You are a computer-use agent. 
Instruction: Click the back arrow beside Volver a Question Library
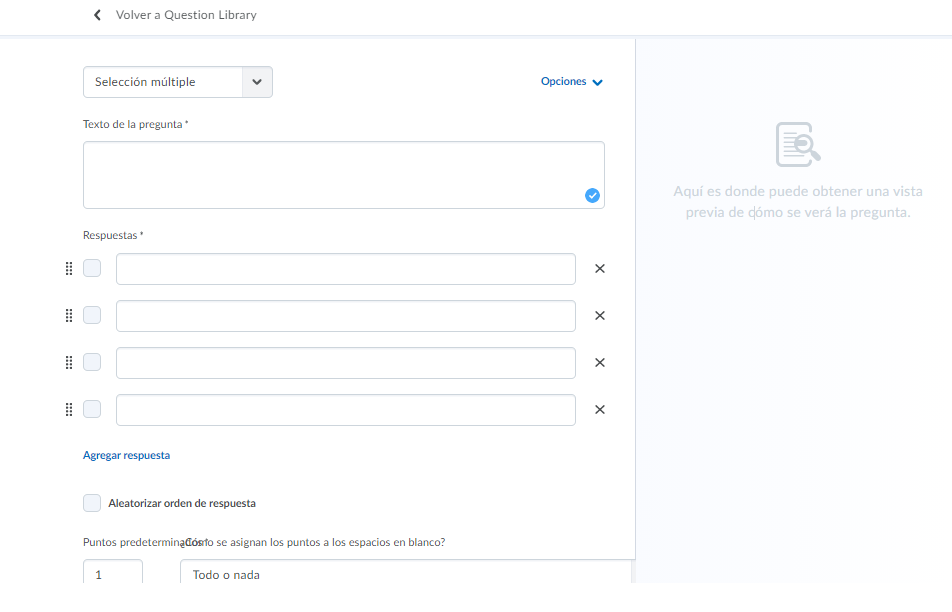pos(97,15)
